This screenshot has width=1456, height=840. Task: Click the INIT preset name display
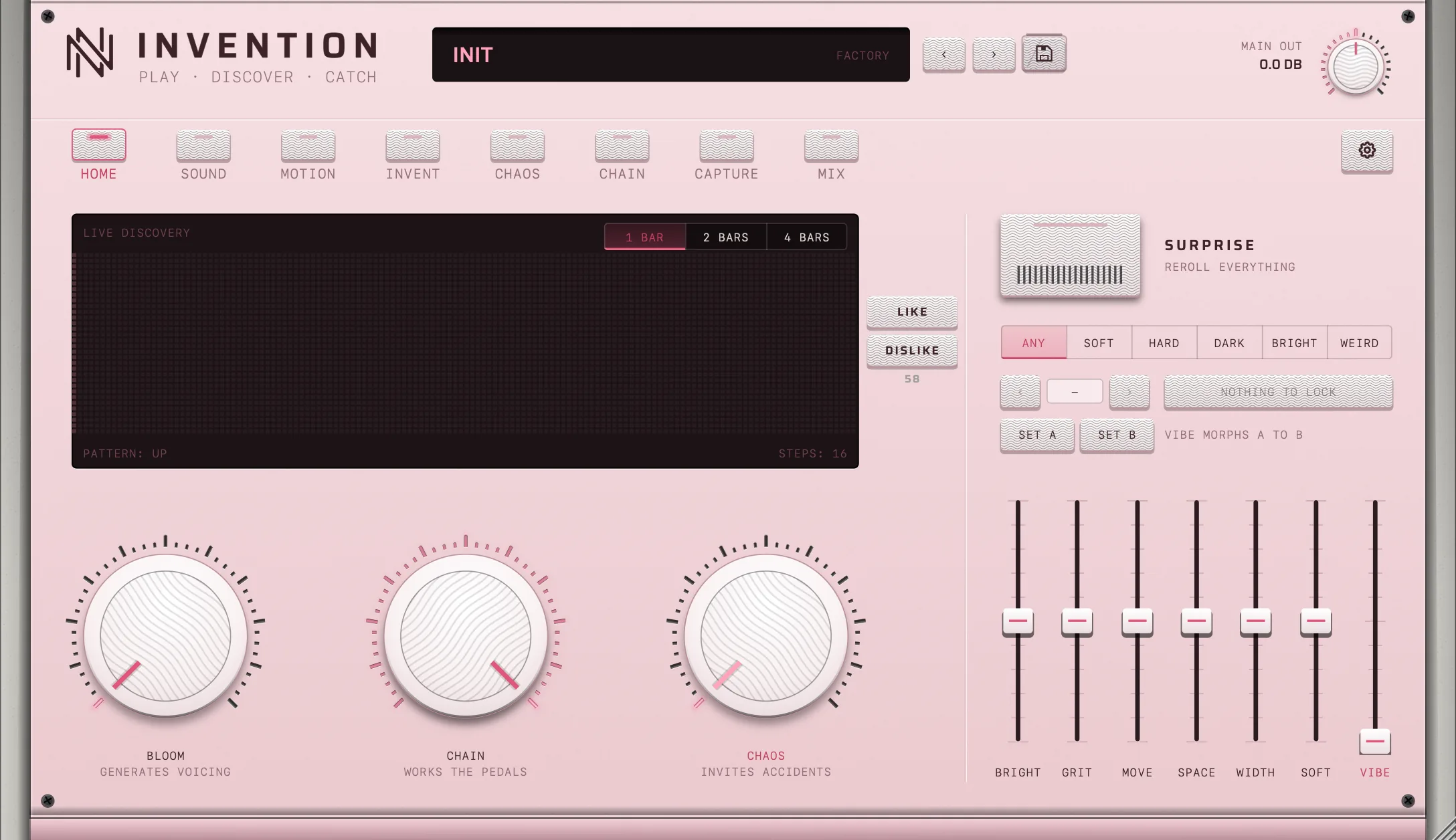[x=670, y=55]
